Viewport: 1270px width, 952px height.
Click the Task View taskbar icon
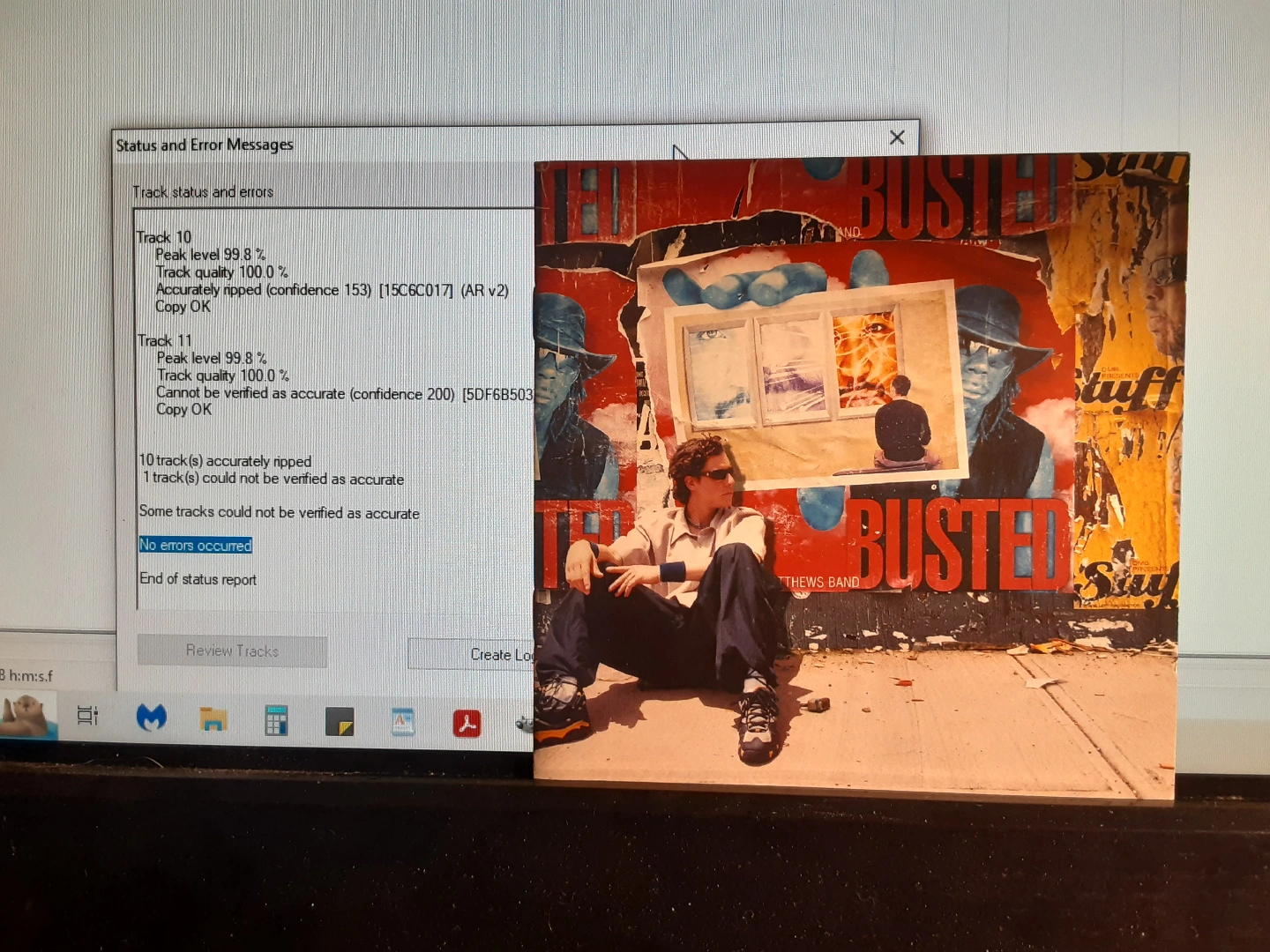click(87, 715)
